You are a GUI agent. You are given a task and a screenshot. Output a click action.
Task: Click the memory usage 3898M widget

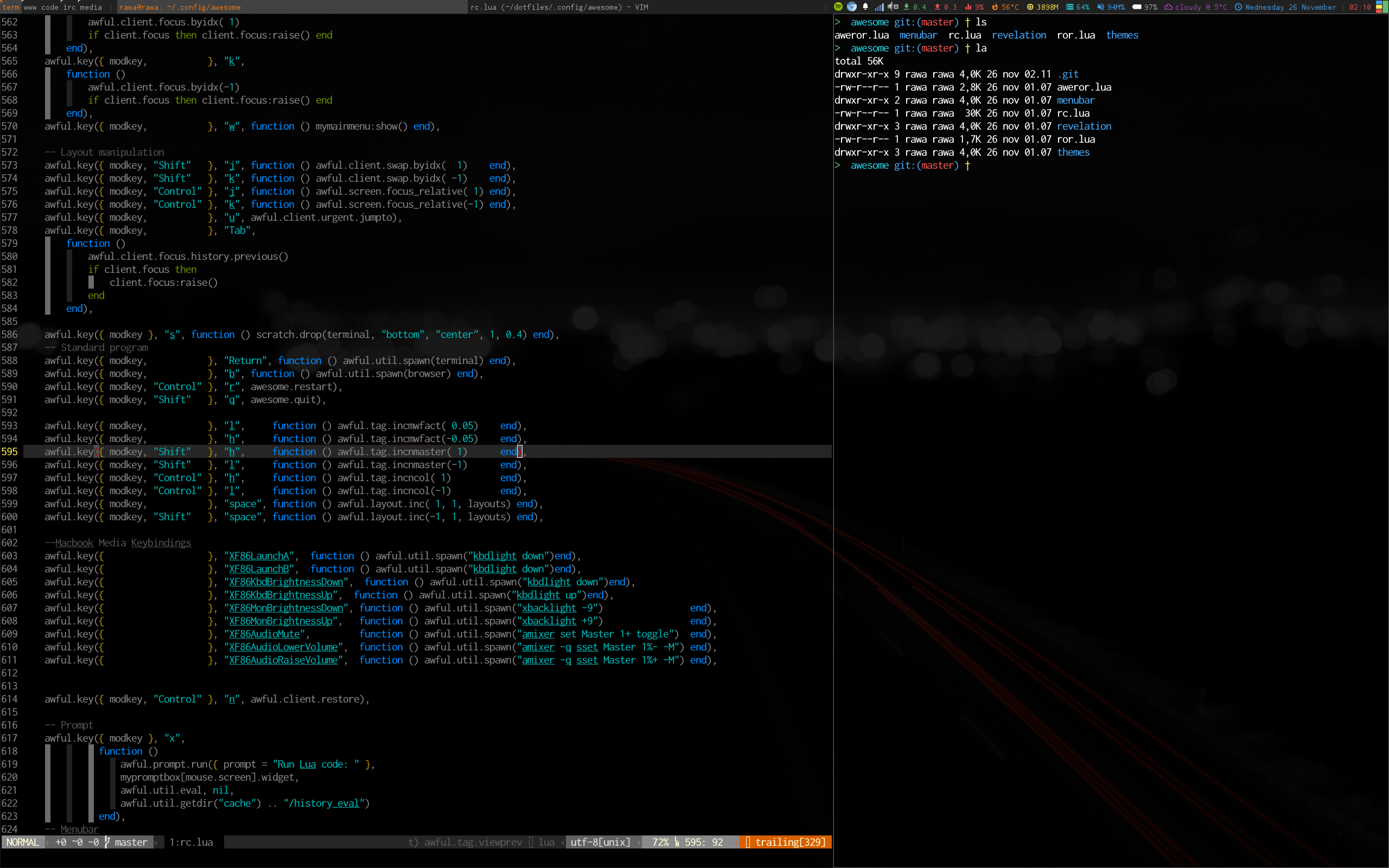pos(1042,7)
